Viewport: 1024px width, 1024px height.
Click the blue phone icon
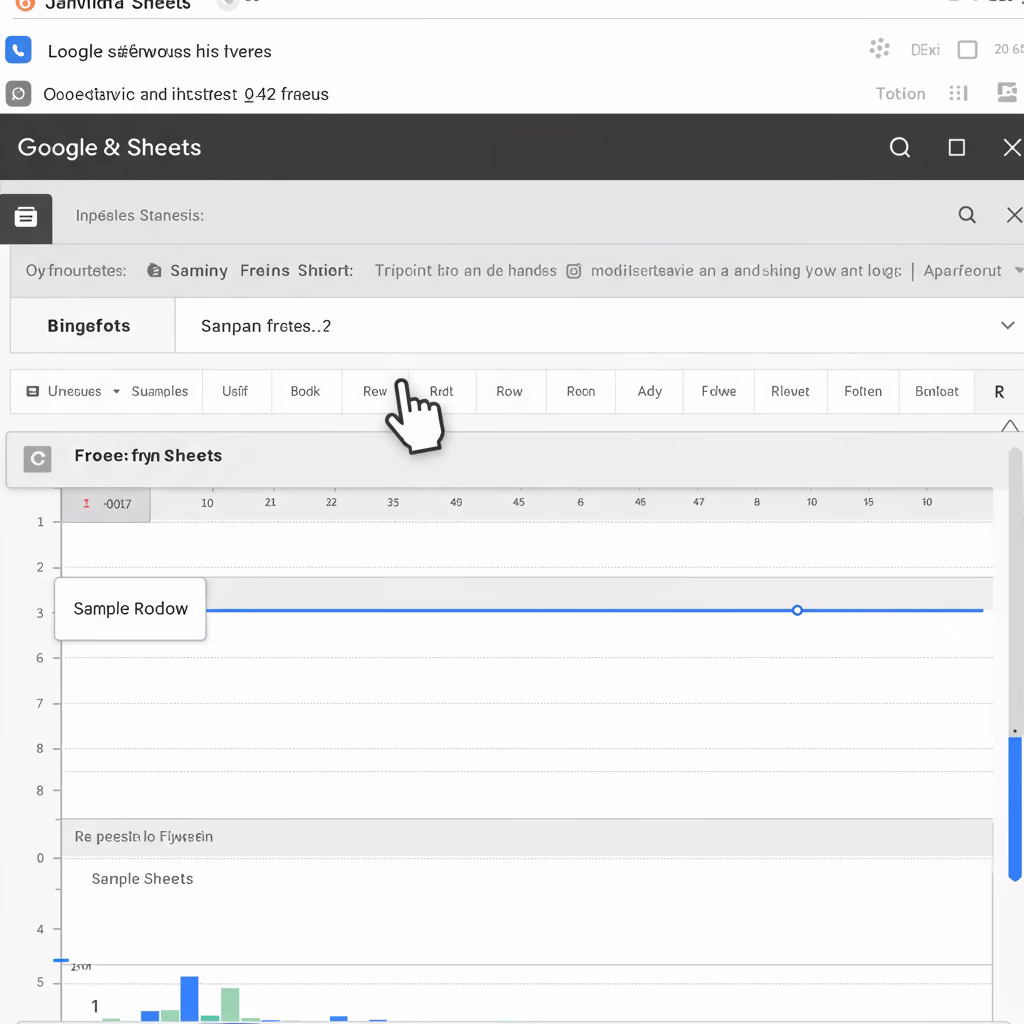tap(18, 50)
